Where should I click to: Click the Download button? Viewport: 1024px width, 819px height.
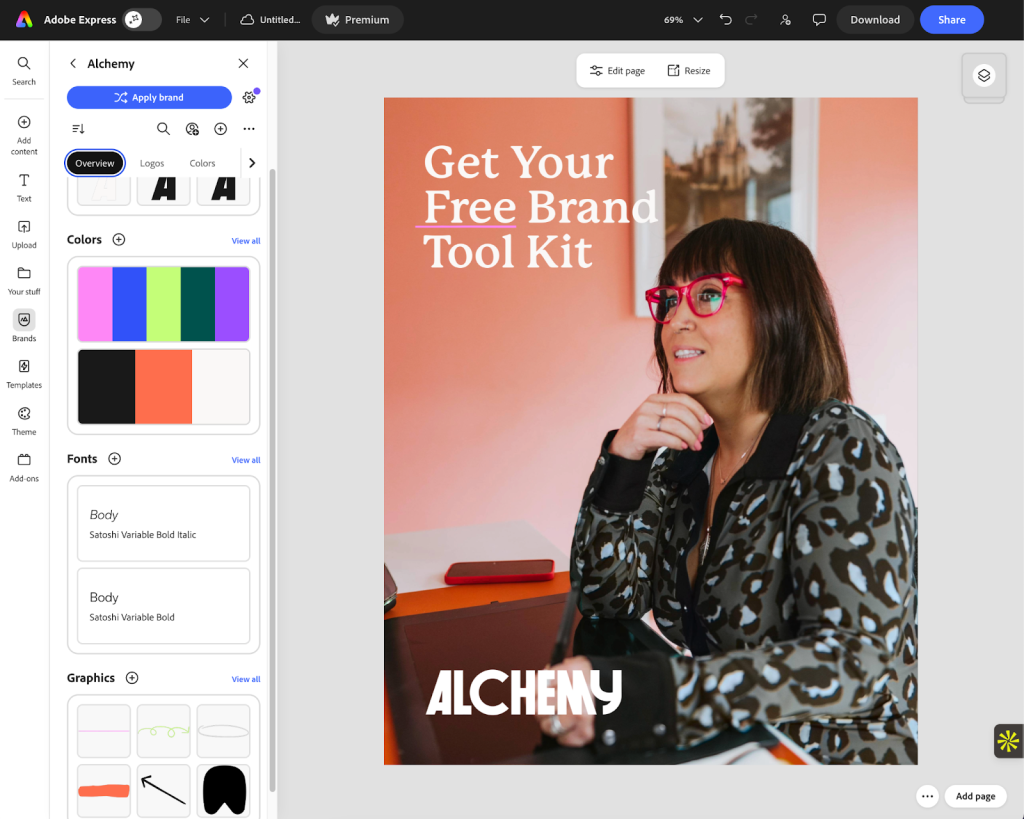point(874,20)
